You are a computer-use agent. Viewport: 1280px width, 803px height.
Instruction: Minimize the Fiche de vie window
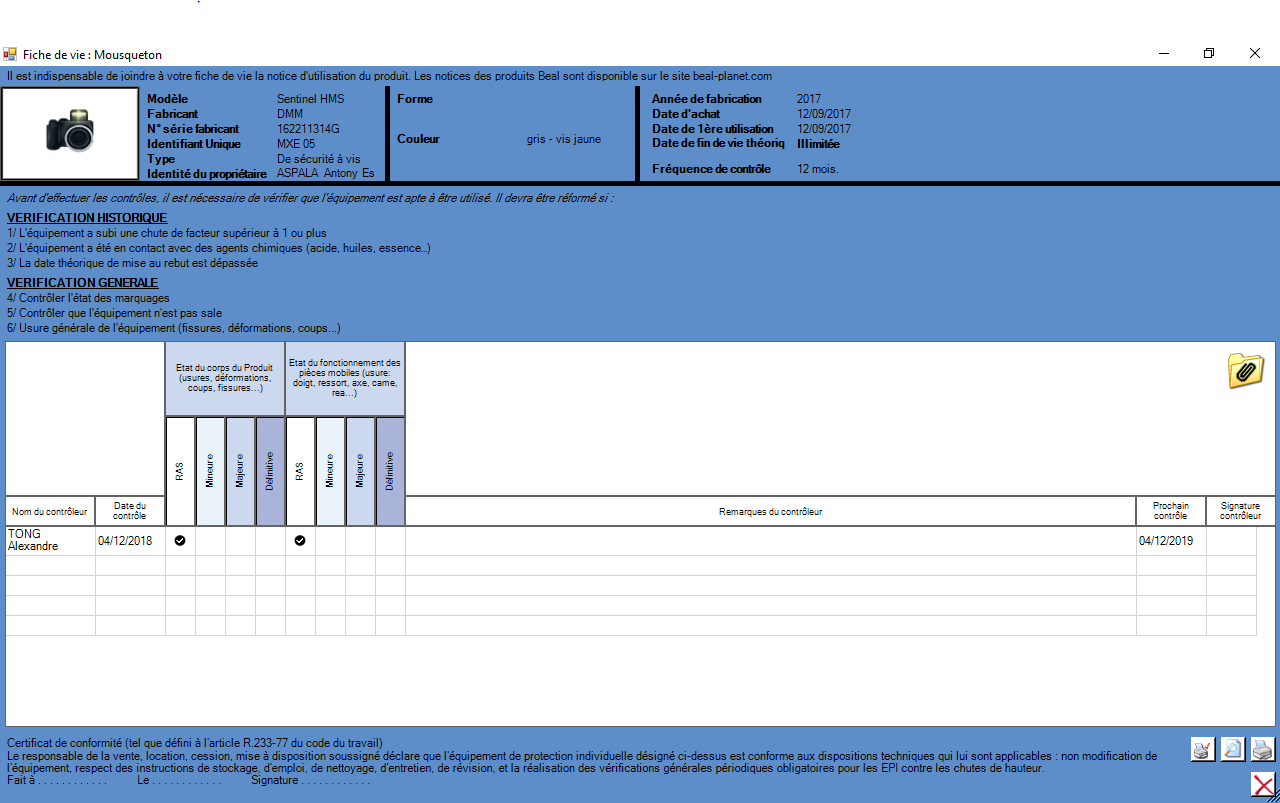(1163, 54)
